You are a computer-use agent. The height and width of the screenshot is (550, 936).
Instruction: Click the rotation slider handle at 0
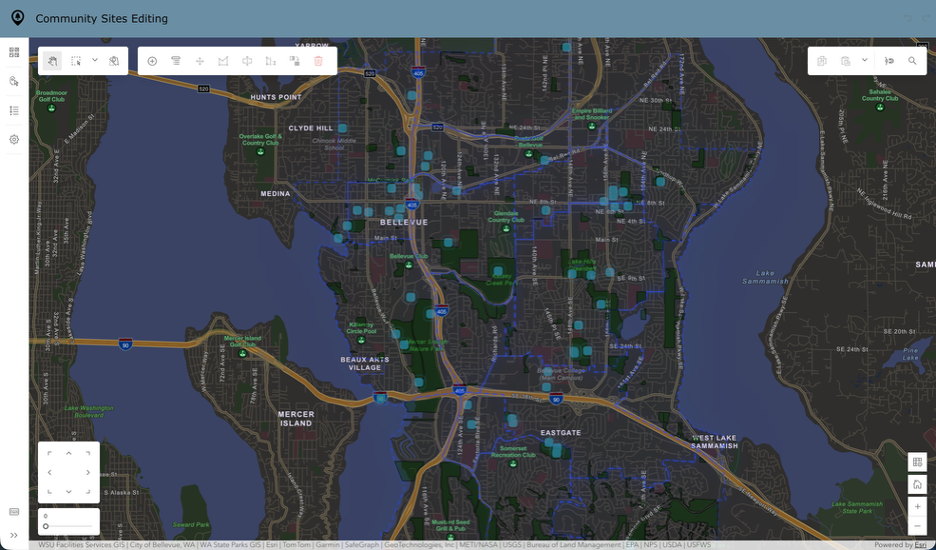(x=46, y=526)
